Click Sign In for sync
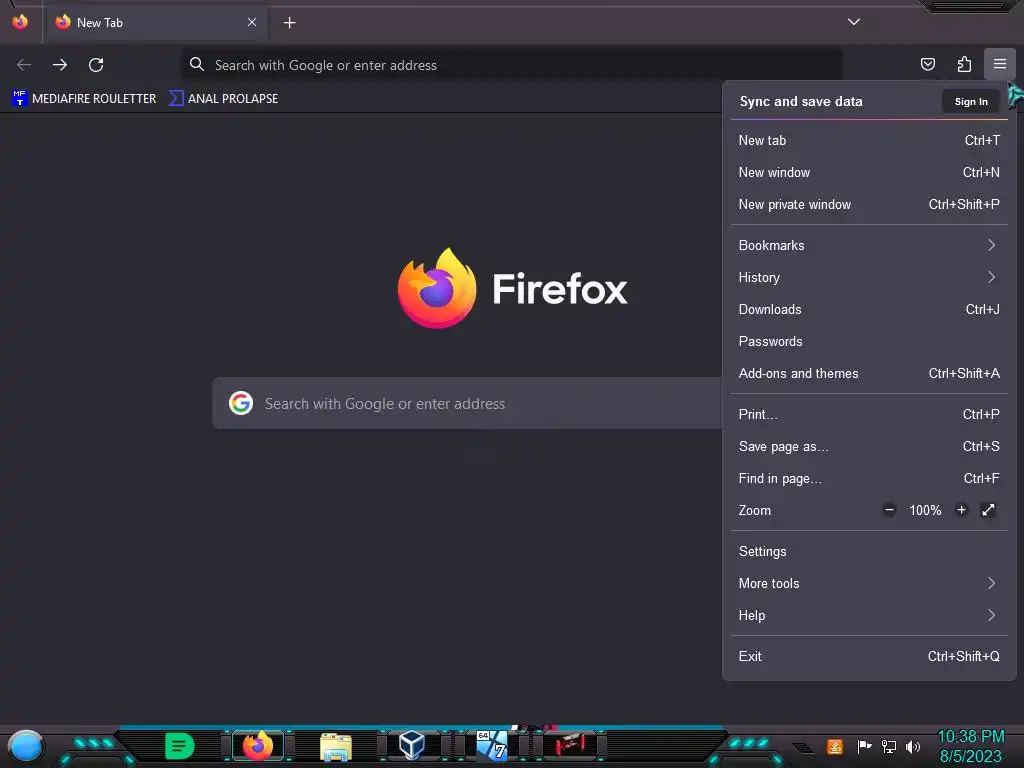The height and width of the screenshot is (768, 1024). (970, 101)
